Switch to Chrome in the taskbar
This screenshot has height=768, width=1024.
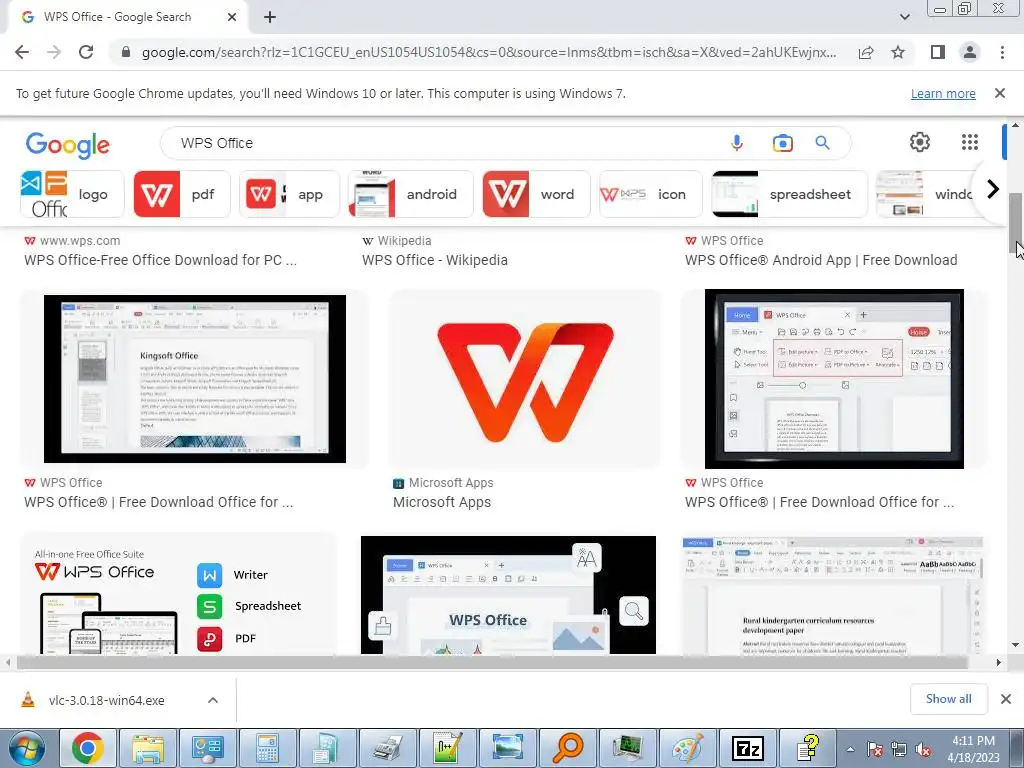[x=88, y=748]
